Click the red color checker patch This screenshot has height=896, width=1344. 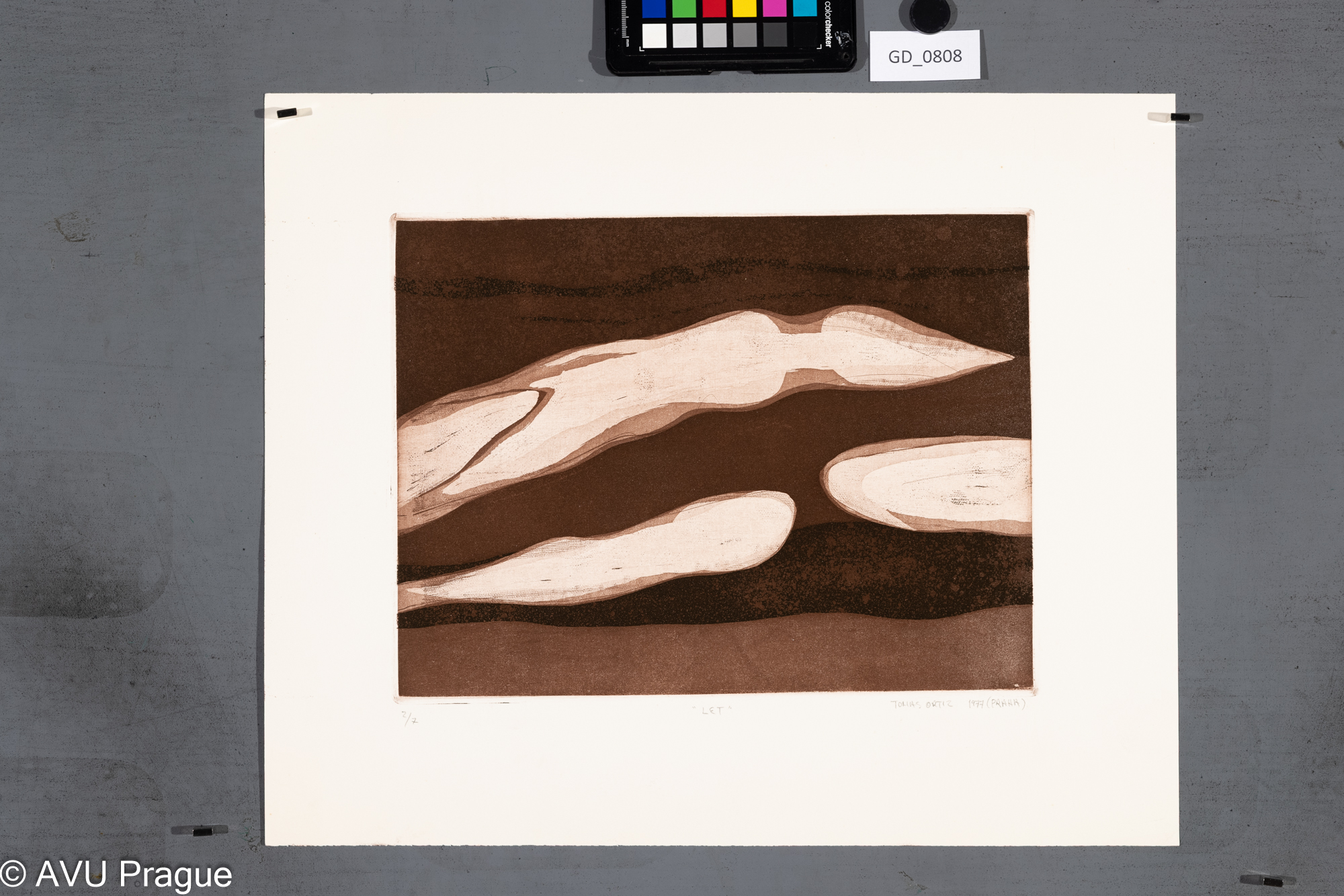point(714,8)
